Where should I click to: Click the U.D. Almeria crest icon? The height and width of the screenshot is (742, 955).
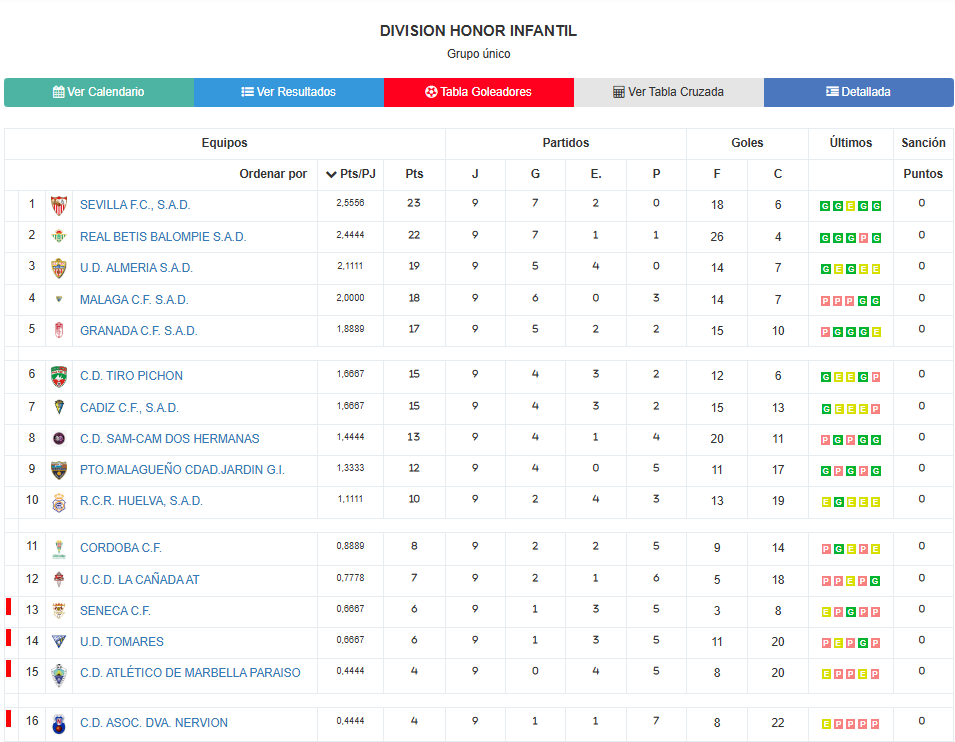(59, 268)
